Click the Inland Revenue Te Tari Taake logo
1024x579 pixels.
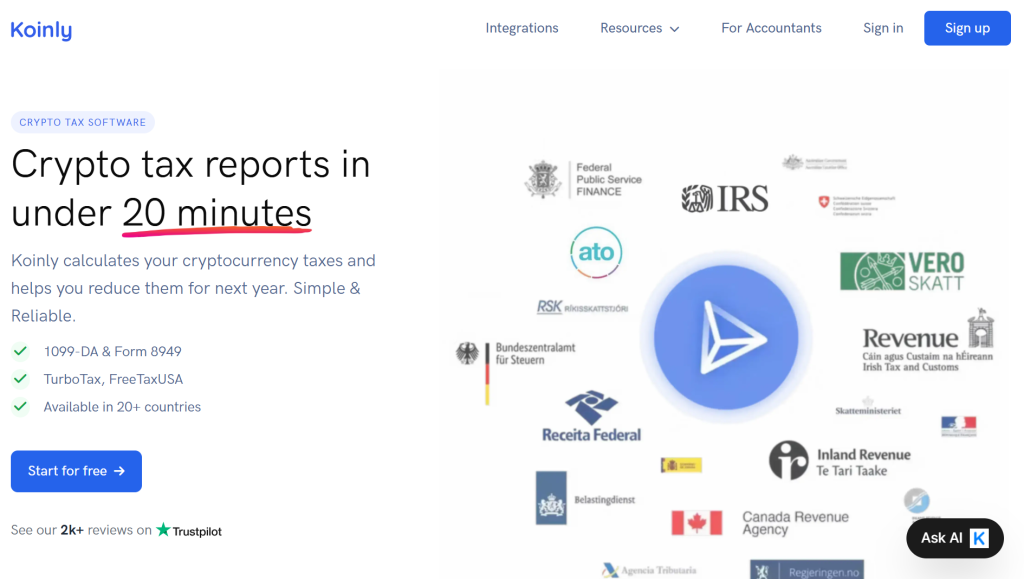[840, 461]
